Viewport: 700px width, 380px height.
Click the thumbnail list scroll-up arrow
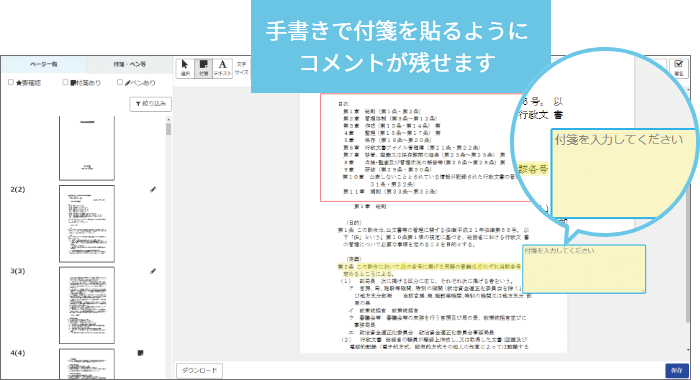point(168,120)
